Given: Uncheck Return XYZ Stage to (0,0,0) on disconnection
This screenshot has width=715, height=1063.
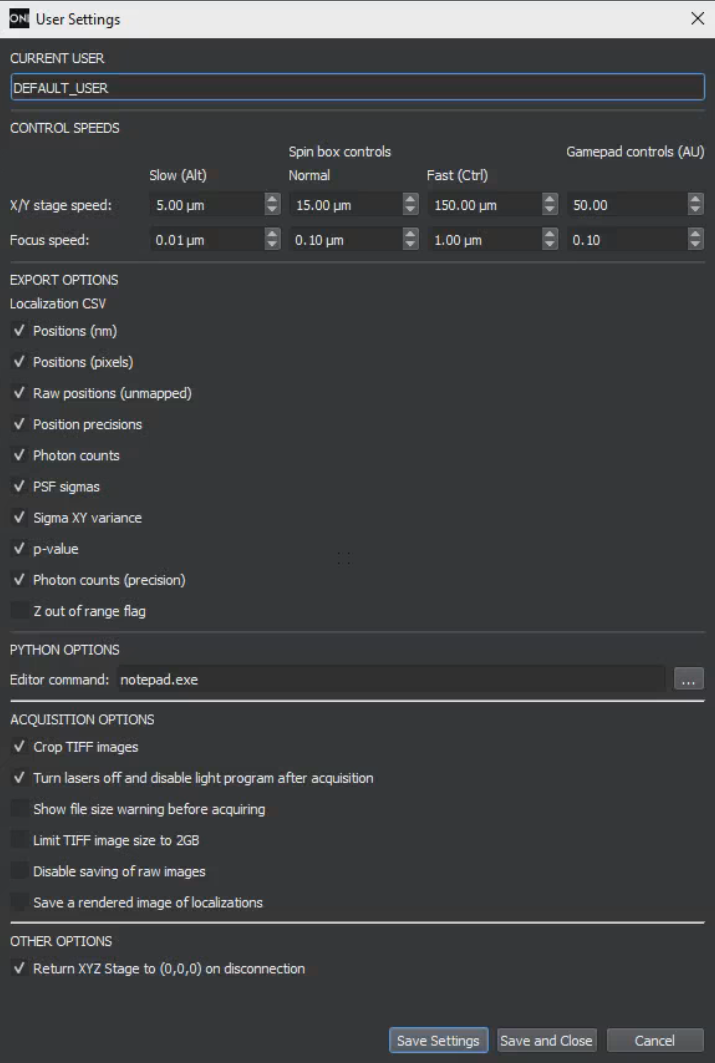Looking at the screenshot, I should pyautogui.click(x=19, y=968).
